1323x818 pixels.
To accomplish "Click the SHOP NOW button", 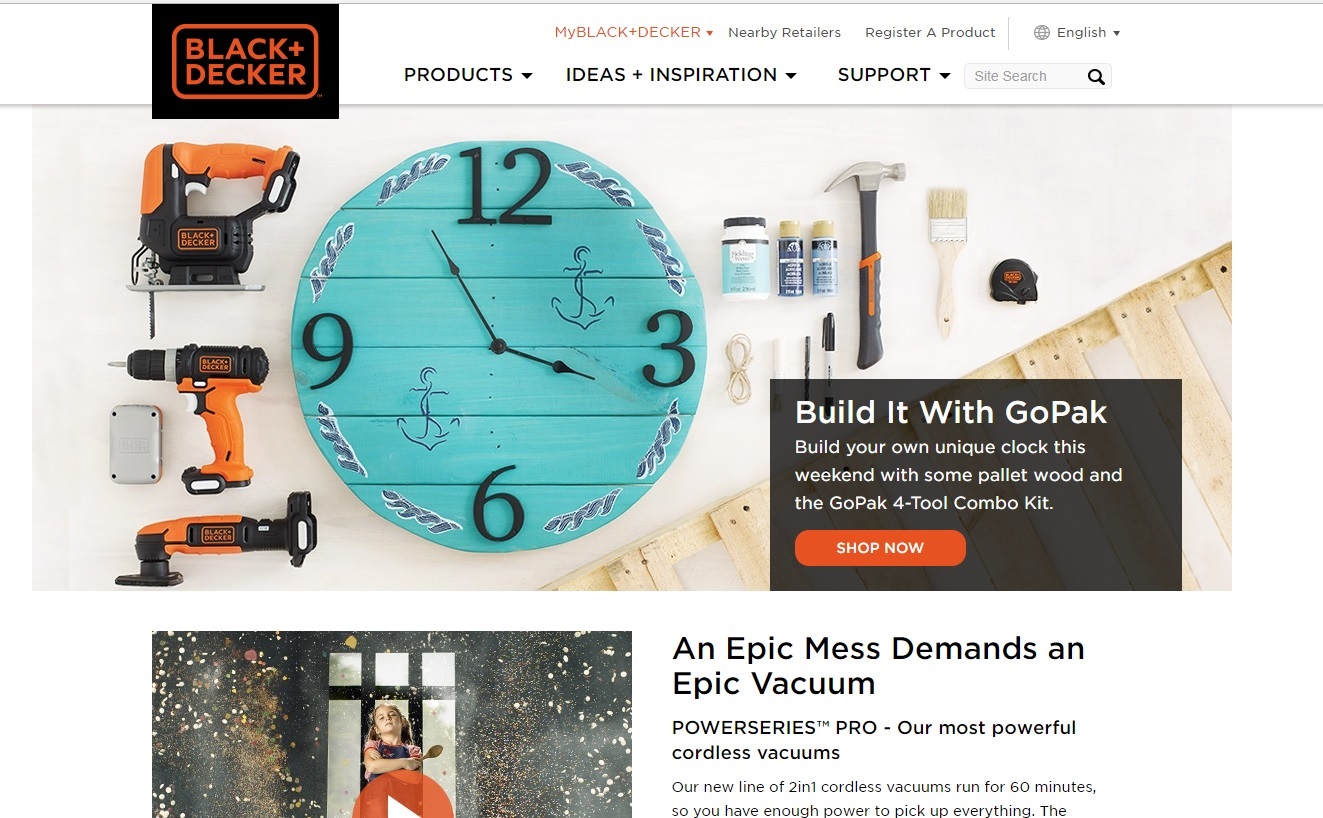I will tap(880, 548).
